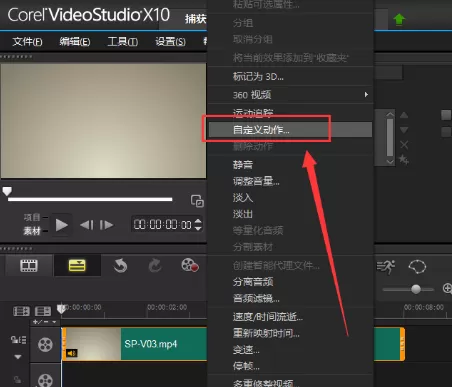Choose 运动追踪 menu entry

point(290,113)
